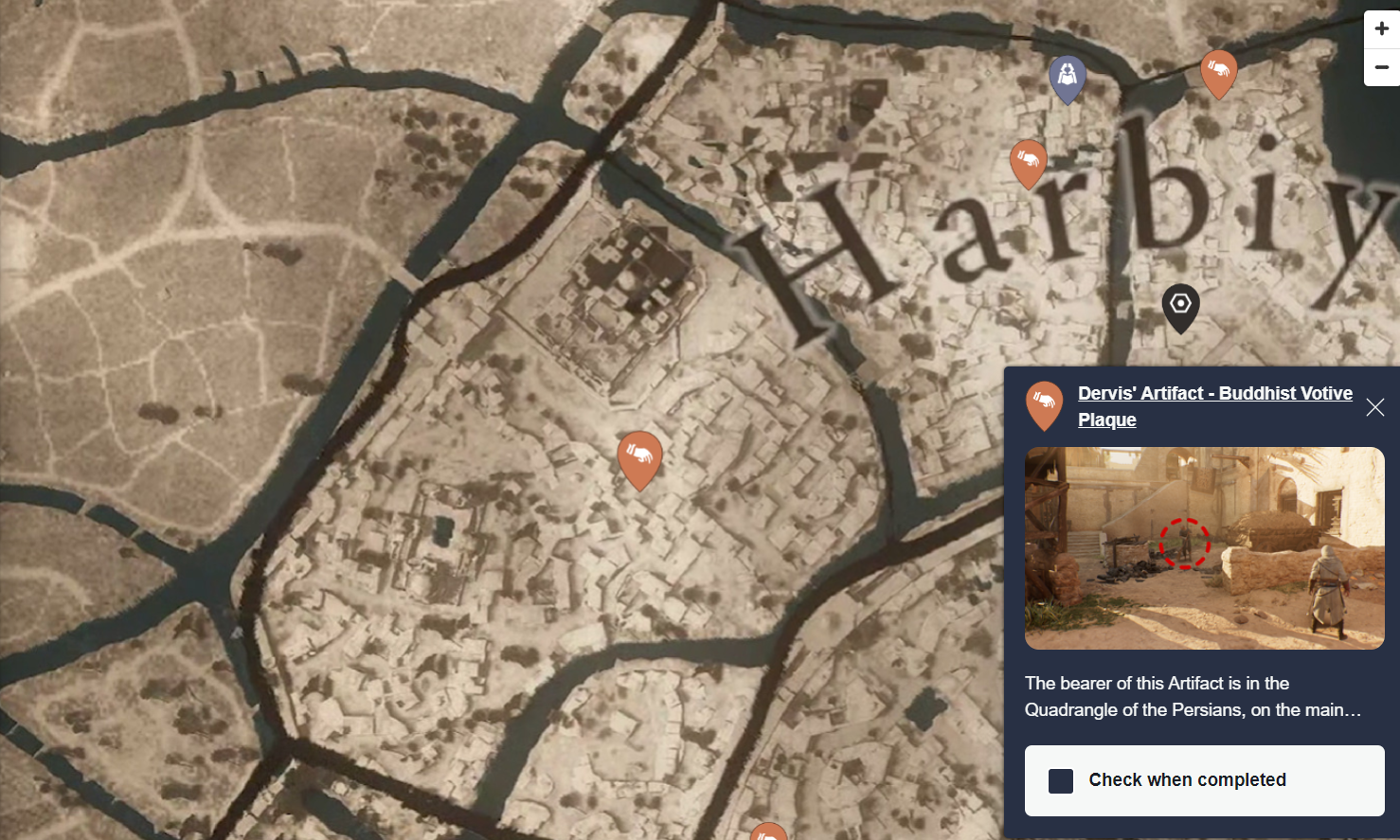Viewport: 1400px width, 840px height.
Task: Click the text "The bearer of this Artifact is in the"
Action: 1157,683
